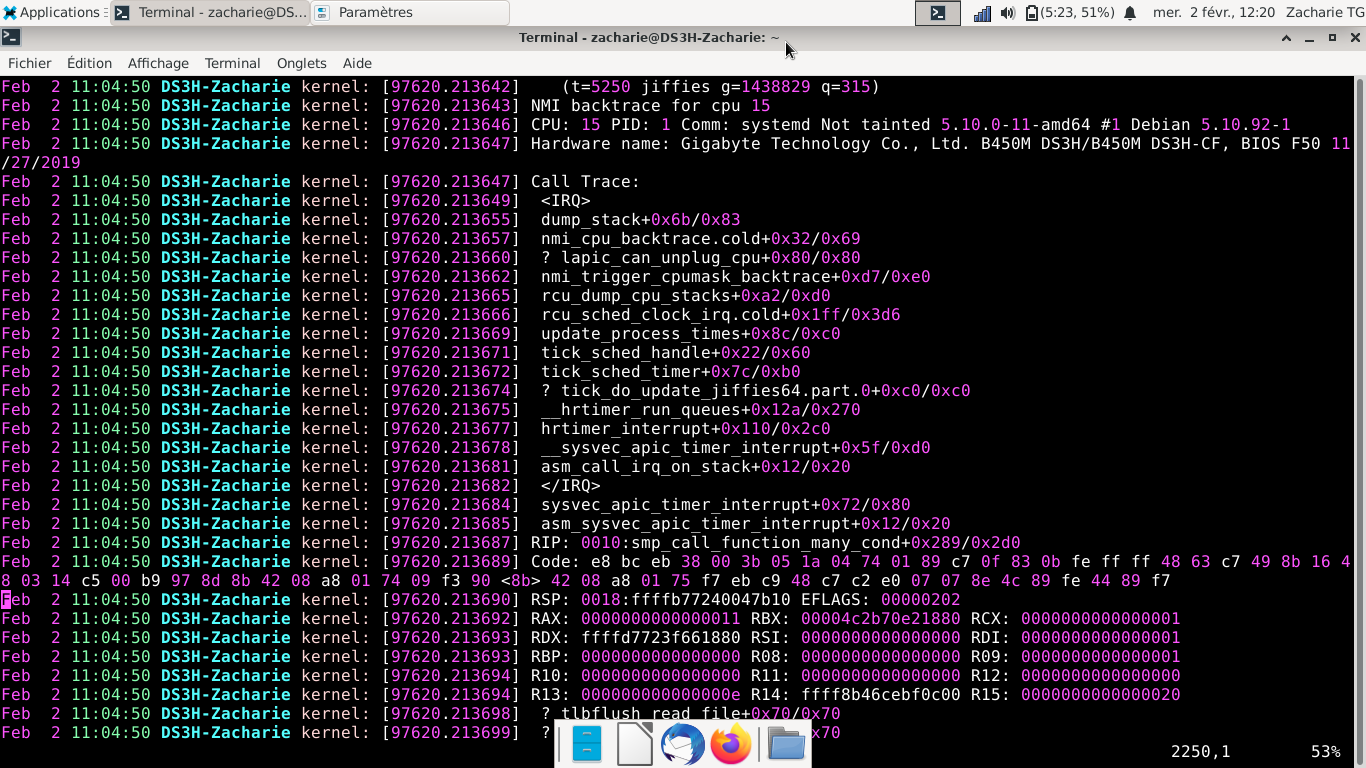Open the Applications menu in the top panel
This screenshot has height=768, width=1366.
click(54, 13)
